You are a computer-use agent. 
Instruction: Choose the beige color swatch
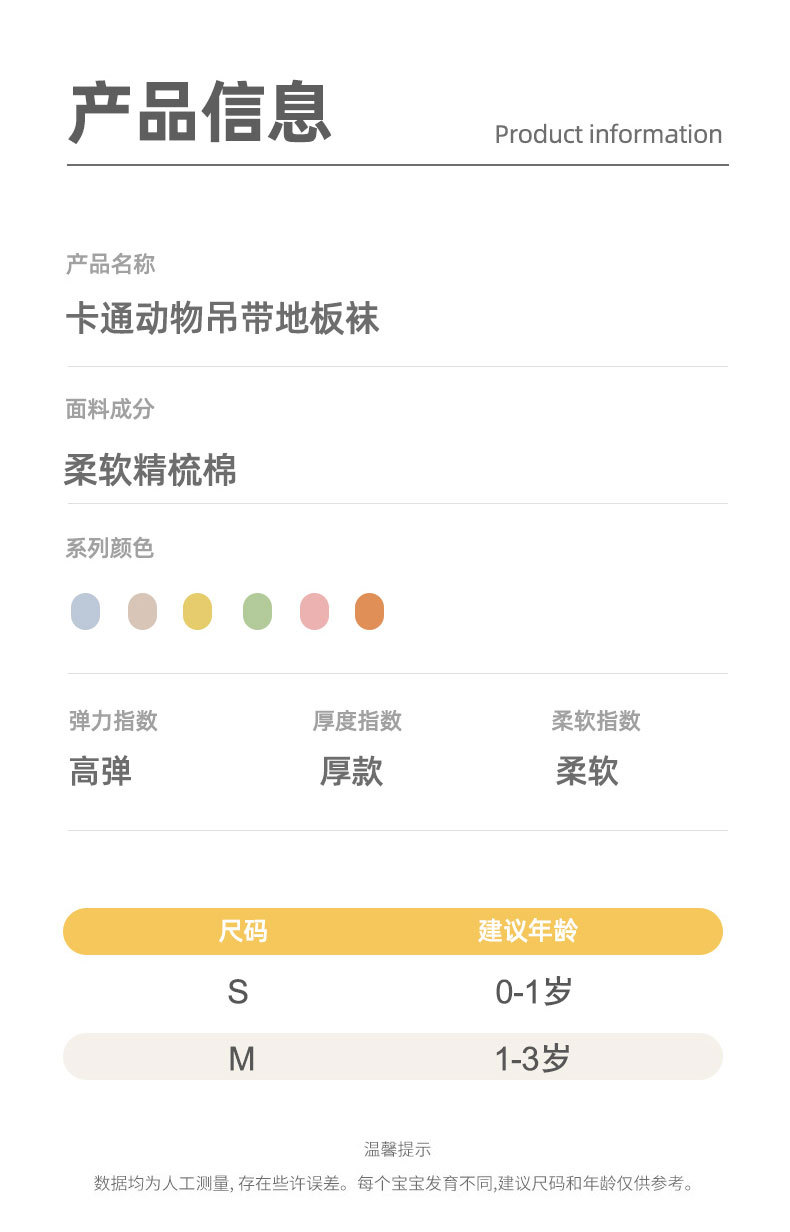click(143, 611)
